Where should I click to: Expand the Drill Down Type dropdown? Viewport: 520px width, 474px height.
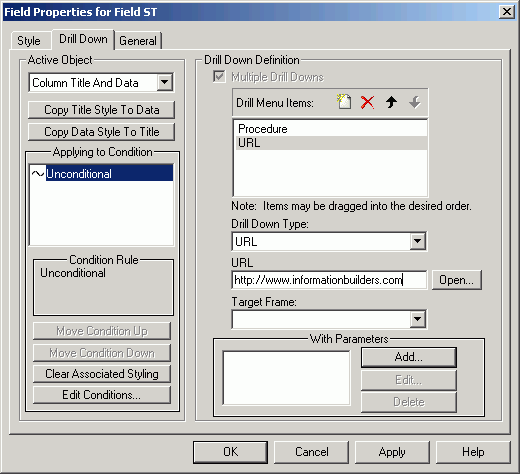[x=418, y=241]
